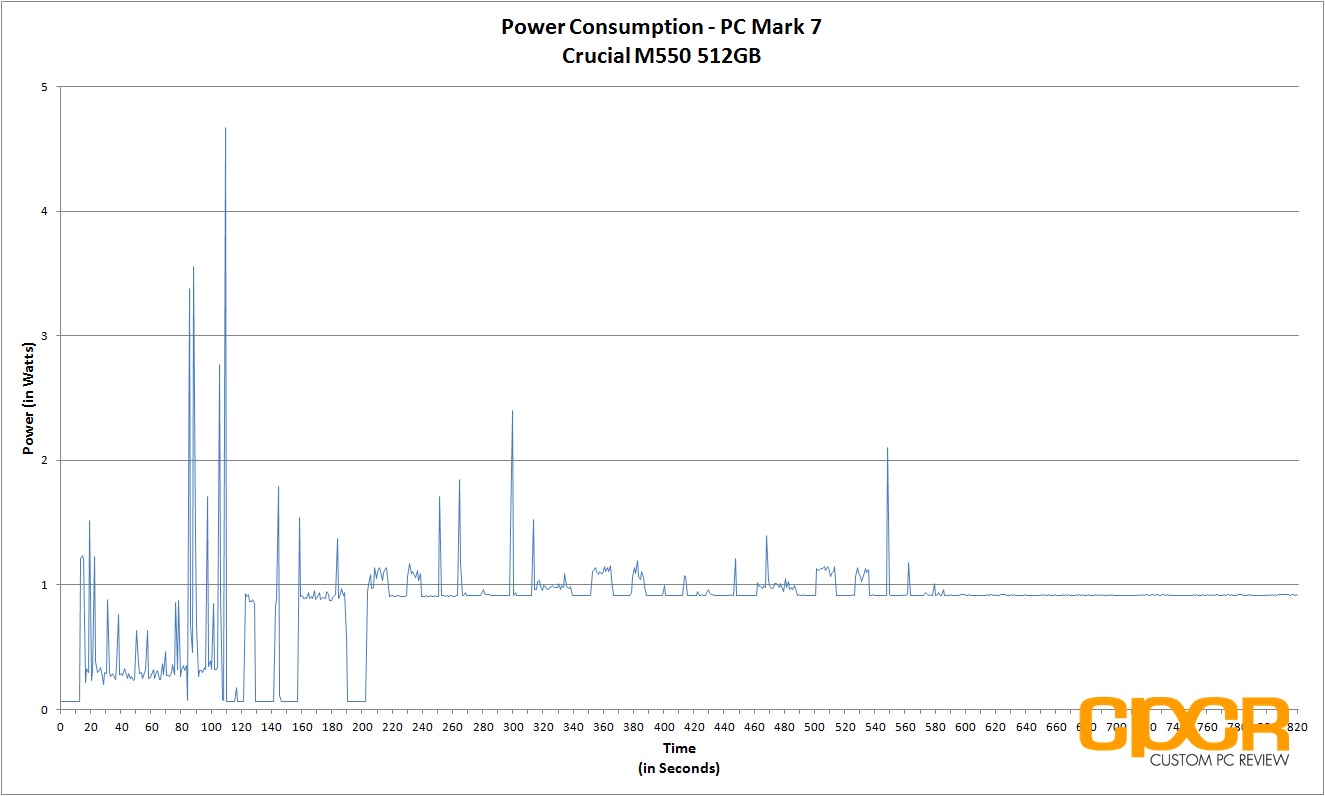Click the tallest power spike peak near 4.7 watts
Viewport: 1325px width, 796px height.
tap(226, 128)
